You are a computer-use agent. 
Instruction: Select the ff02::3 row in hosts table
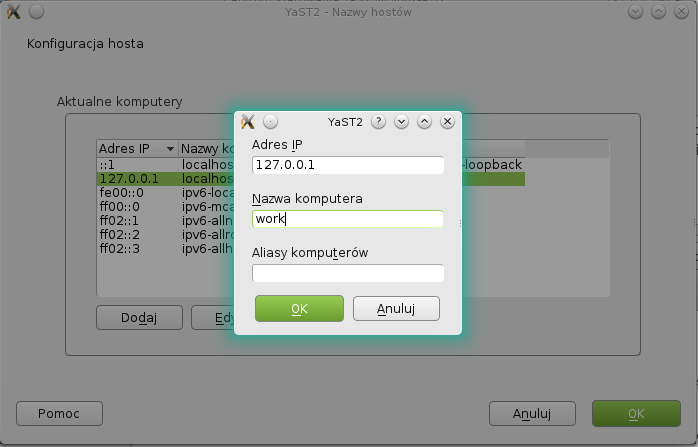136,248
